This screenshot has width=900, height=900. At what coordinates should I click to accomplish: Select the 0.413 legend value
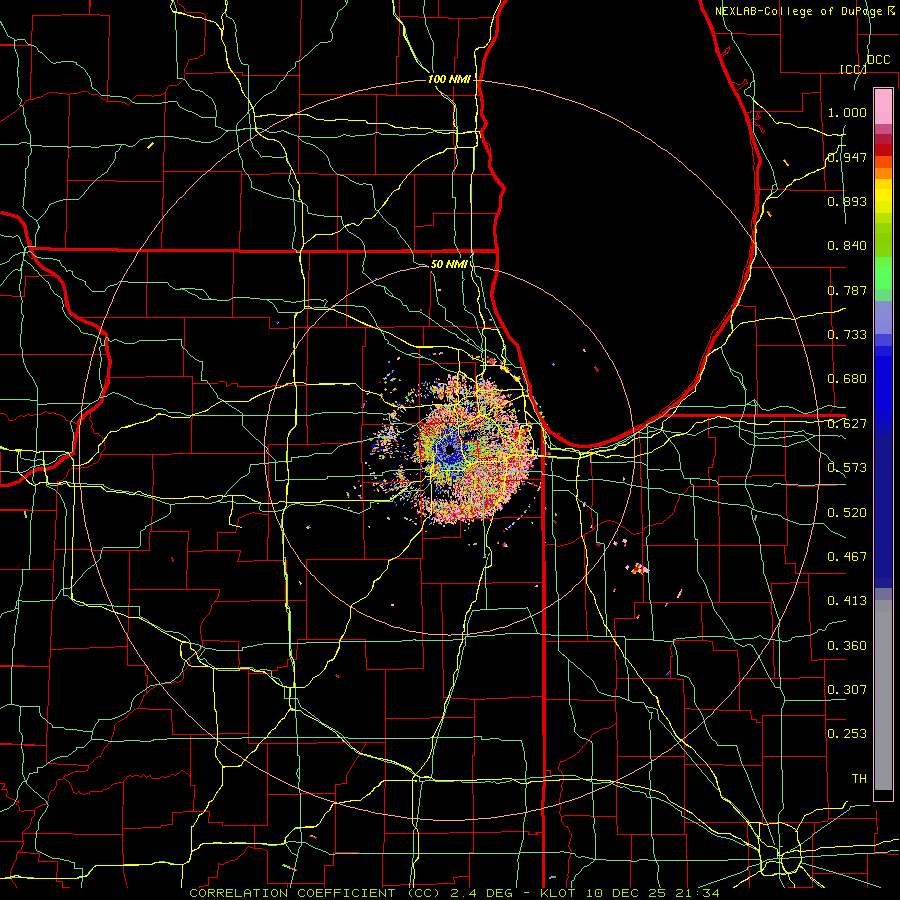[847, 601]
